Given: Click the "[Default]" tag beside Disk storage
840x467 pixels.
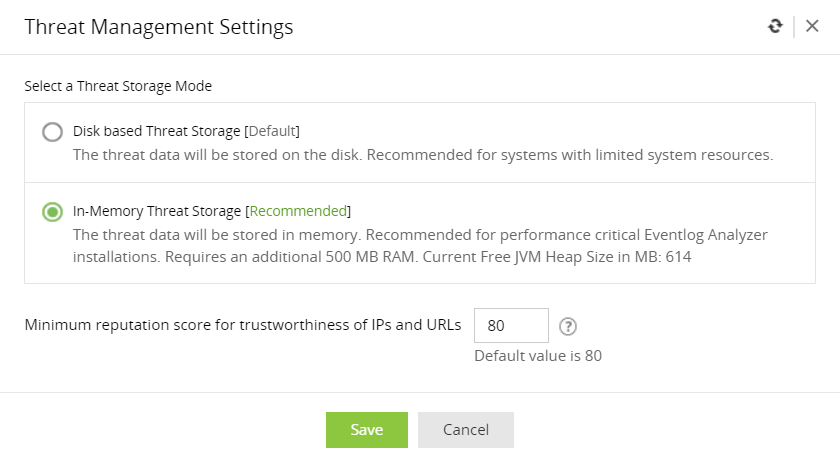Looking at the screenshot, I should (x=272, y=131).
